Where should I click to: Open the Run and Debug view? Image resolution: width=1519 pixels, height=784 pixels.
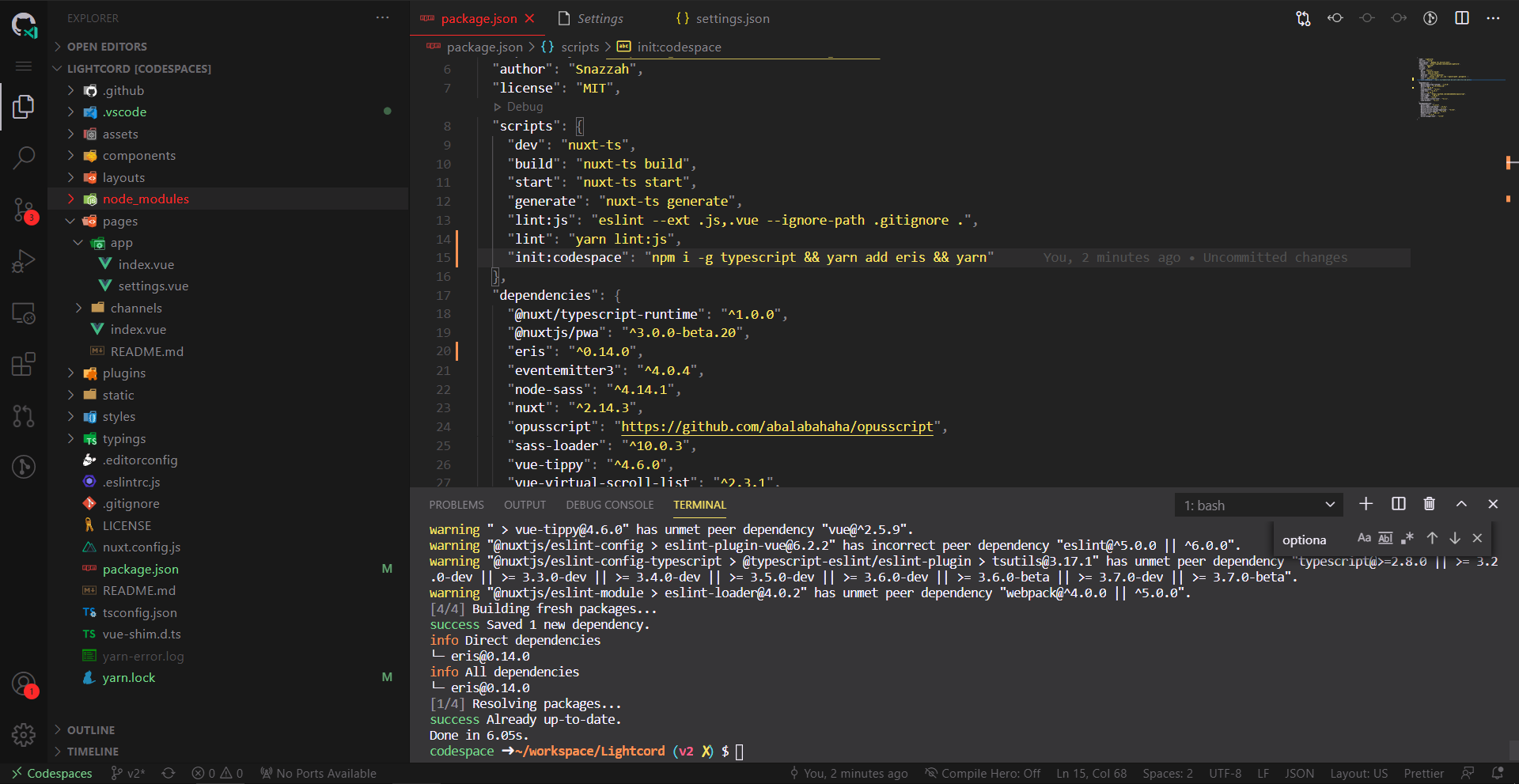click(x=24, y=261)
